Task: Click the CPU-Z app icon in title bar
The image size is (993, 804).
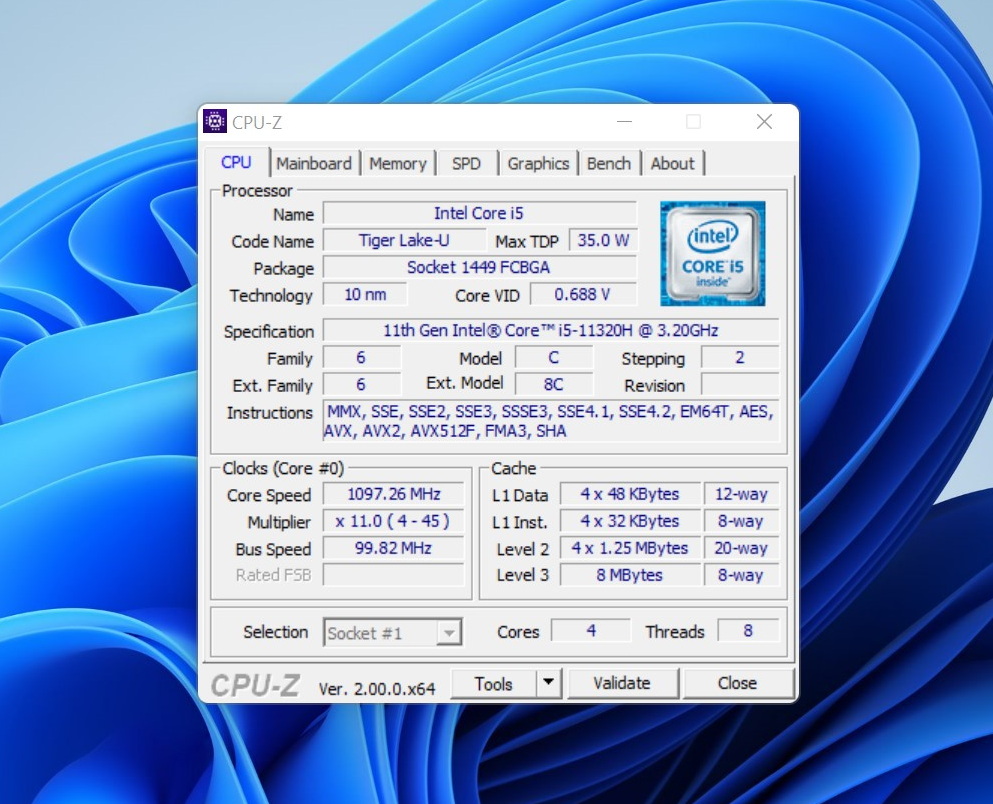Action: coord(215,121)
